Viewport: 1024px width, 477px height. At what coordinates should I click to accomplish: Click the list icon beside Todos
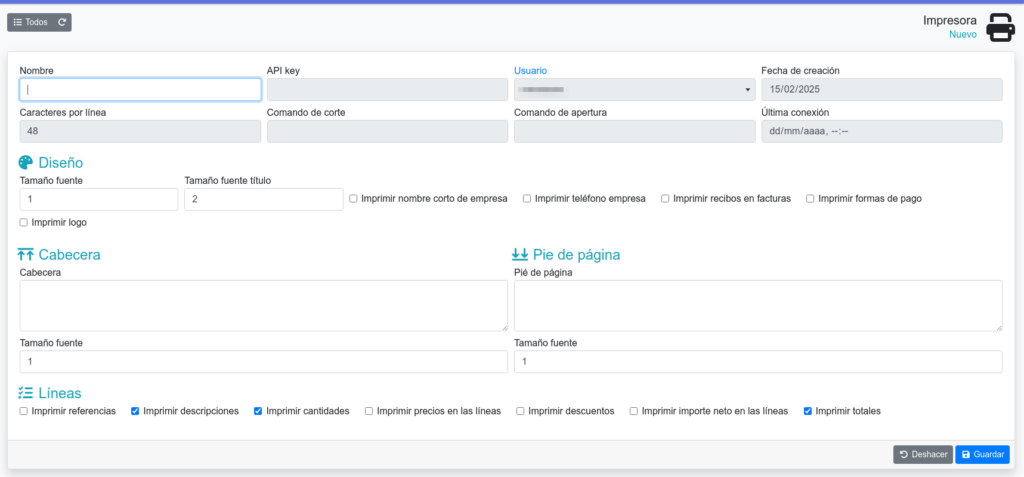(17, 22)
